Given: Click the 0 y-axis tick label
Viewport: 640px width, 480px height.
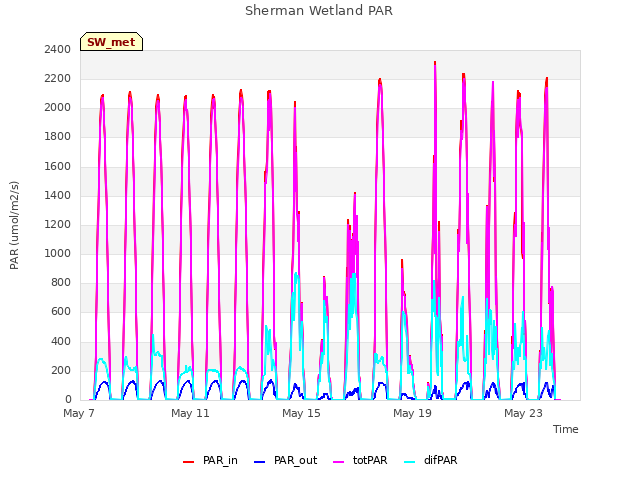Looking at the screenshot, I should [x=68, y=400].
